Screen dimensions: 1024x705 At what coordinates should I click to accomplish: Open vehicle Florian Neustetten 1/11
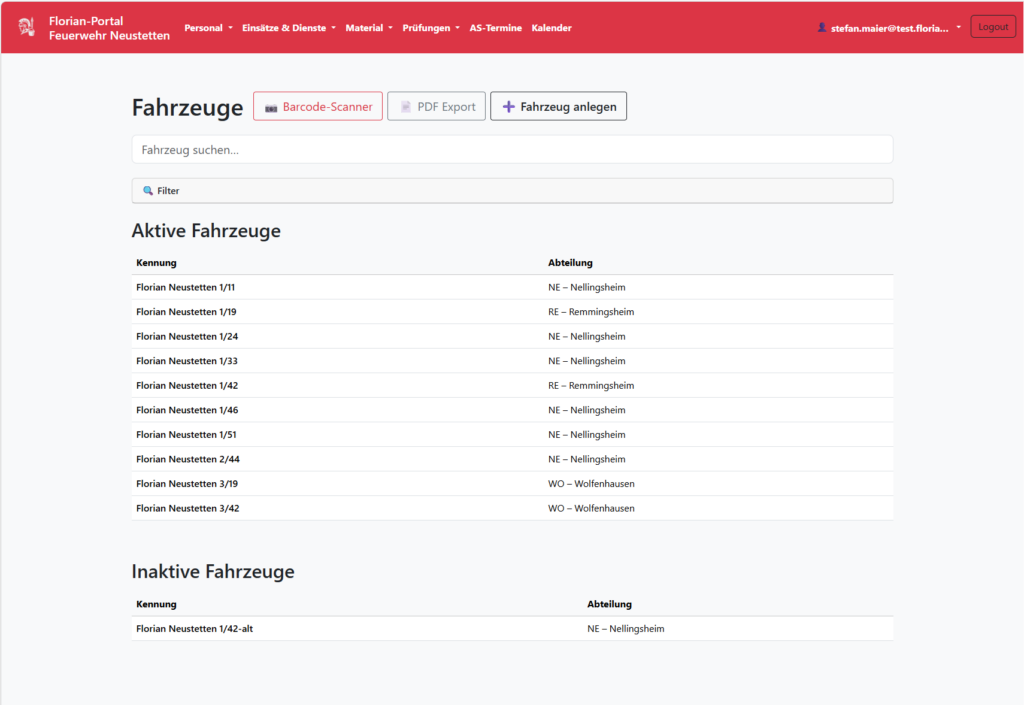coord(186,288)
